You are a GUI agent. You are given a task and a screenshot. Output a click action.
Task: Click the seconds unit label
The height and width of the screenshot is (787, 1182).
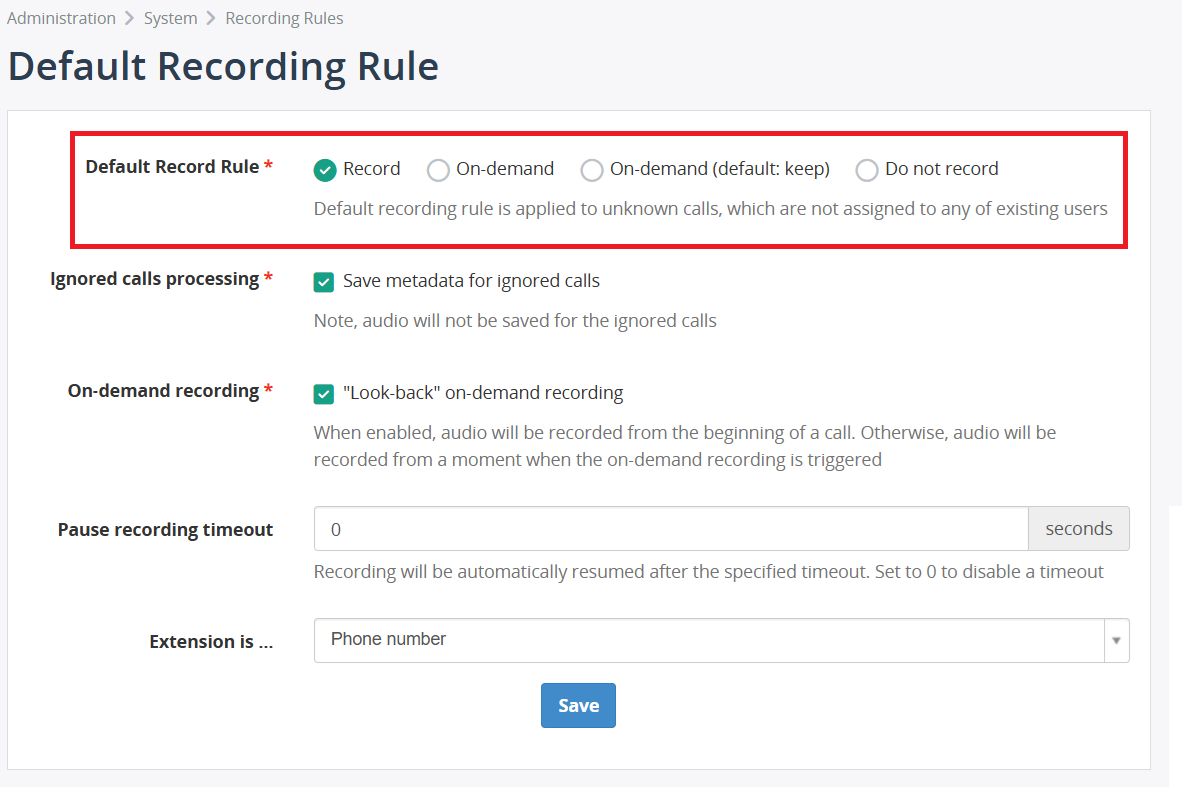1078,529
